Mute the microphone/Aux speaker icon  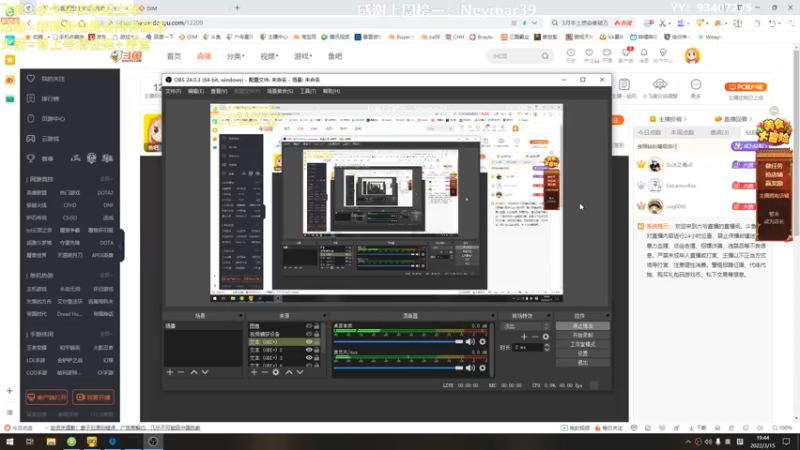[x=470, y=368]
